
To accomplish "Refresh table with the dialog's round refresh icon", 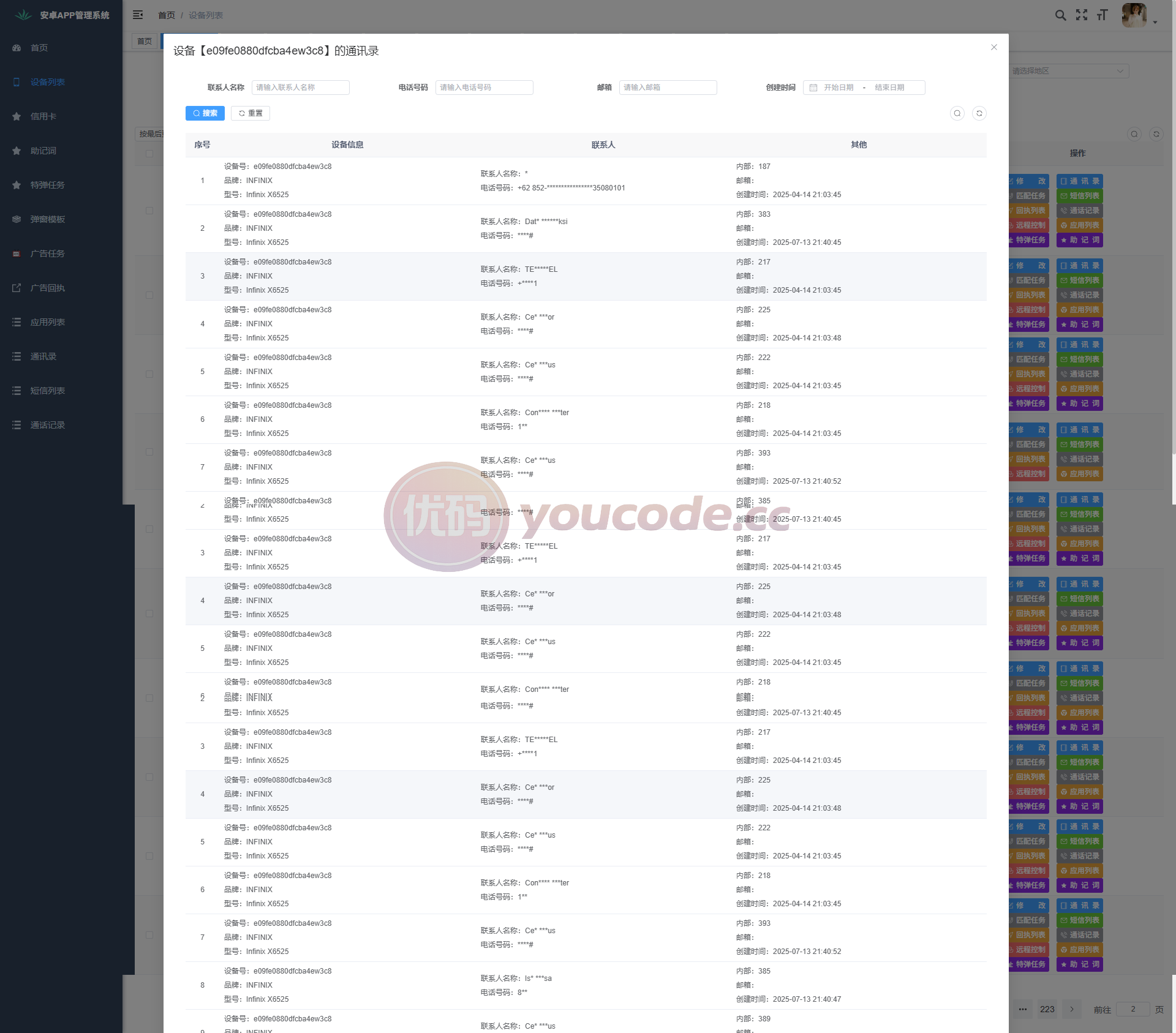I will [x=979, y=113].
